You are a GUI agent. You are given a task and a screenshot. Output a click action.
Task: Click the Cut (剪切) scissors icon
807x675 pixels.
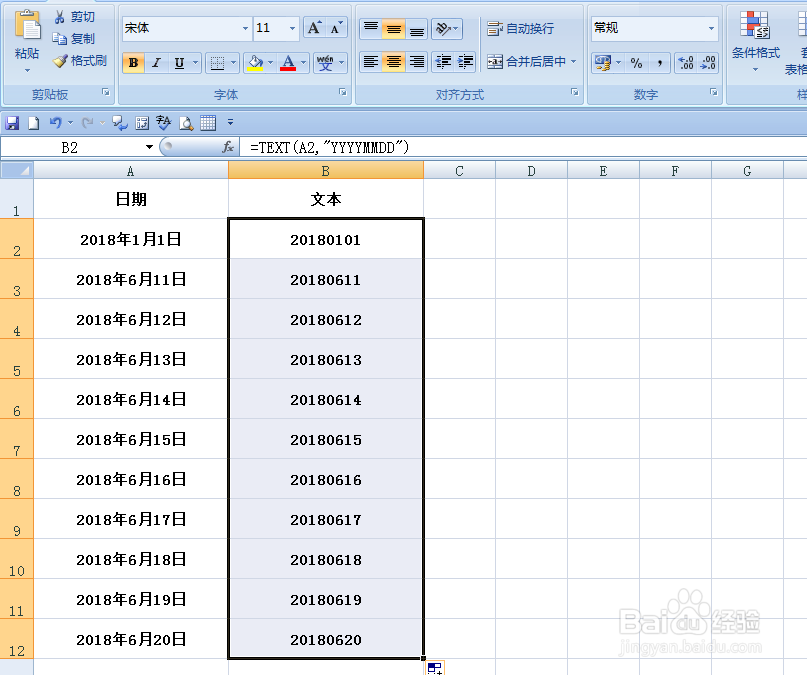click(x=60, y=17)
